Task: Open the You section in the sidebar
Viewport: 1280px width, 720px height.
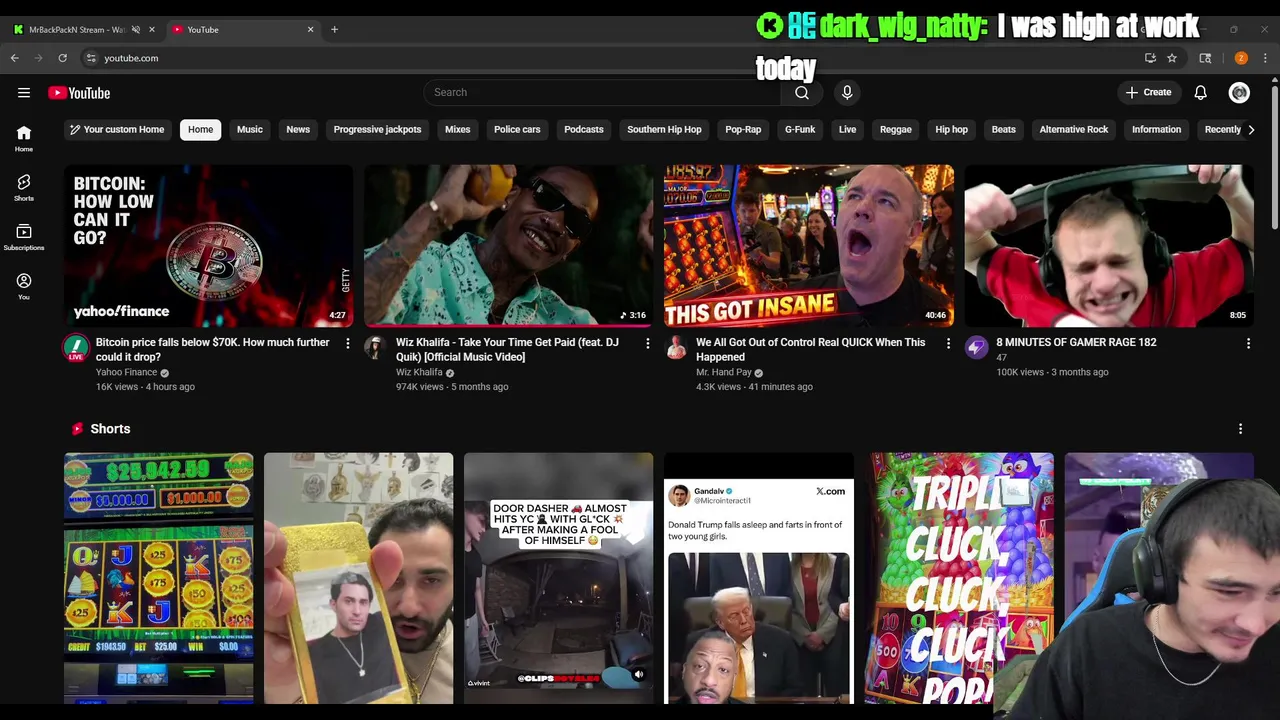Action: pyautogui.click(x=24, y=286)
